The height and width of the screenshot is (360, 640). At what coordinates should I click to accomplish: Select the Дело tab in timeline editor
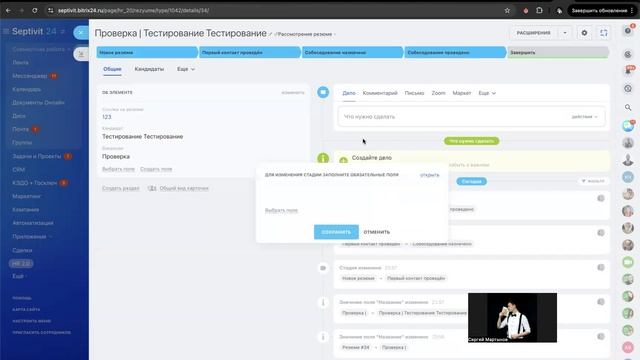[x=349, y=93]
